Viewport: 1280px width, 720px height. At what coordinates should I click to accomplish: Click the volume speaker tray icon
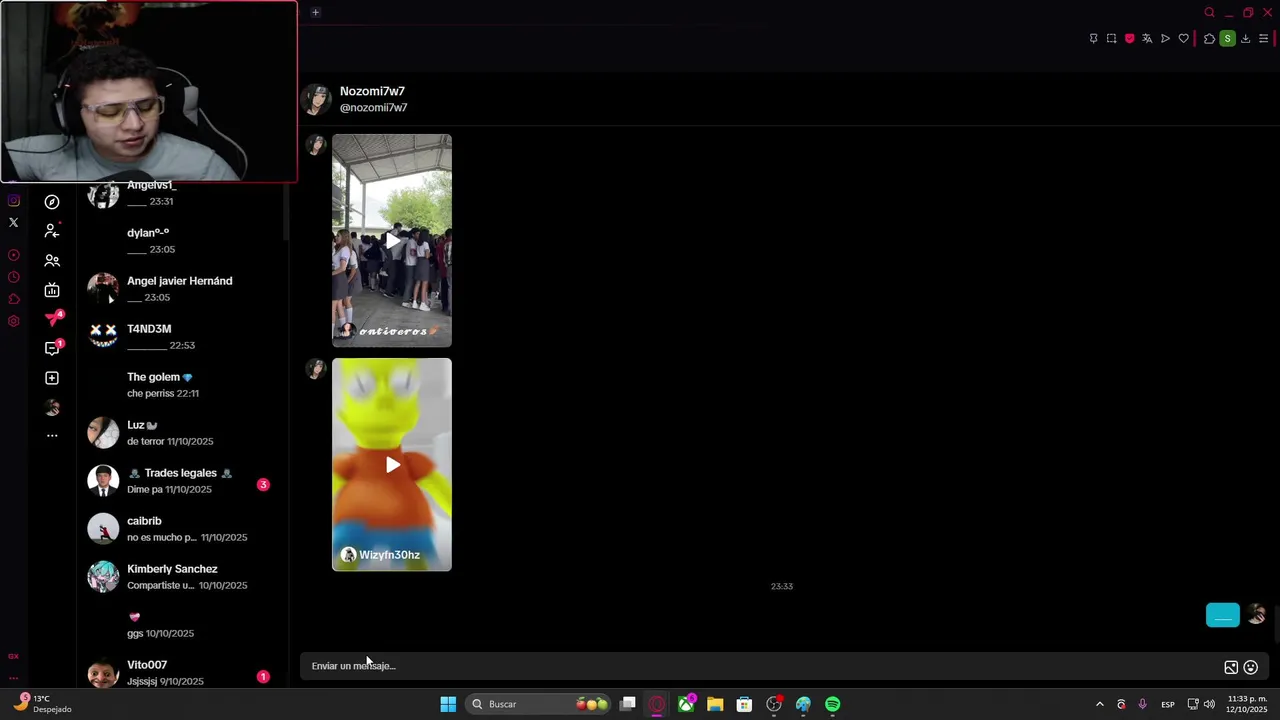point(1209,705)
